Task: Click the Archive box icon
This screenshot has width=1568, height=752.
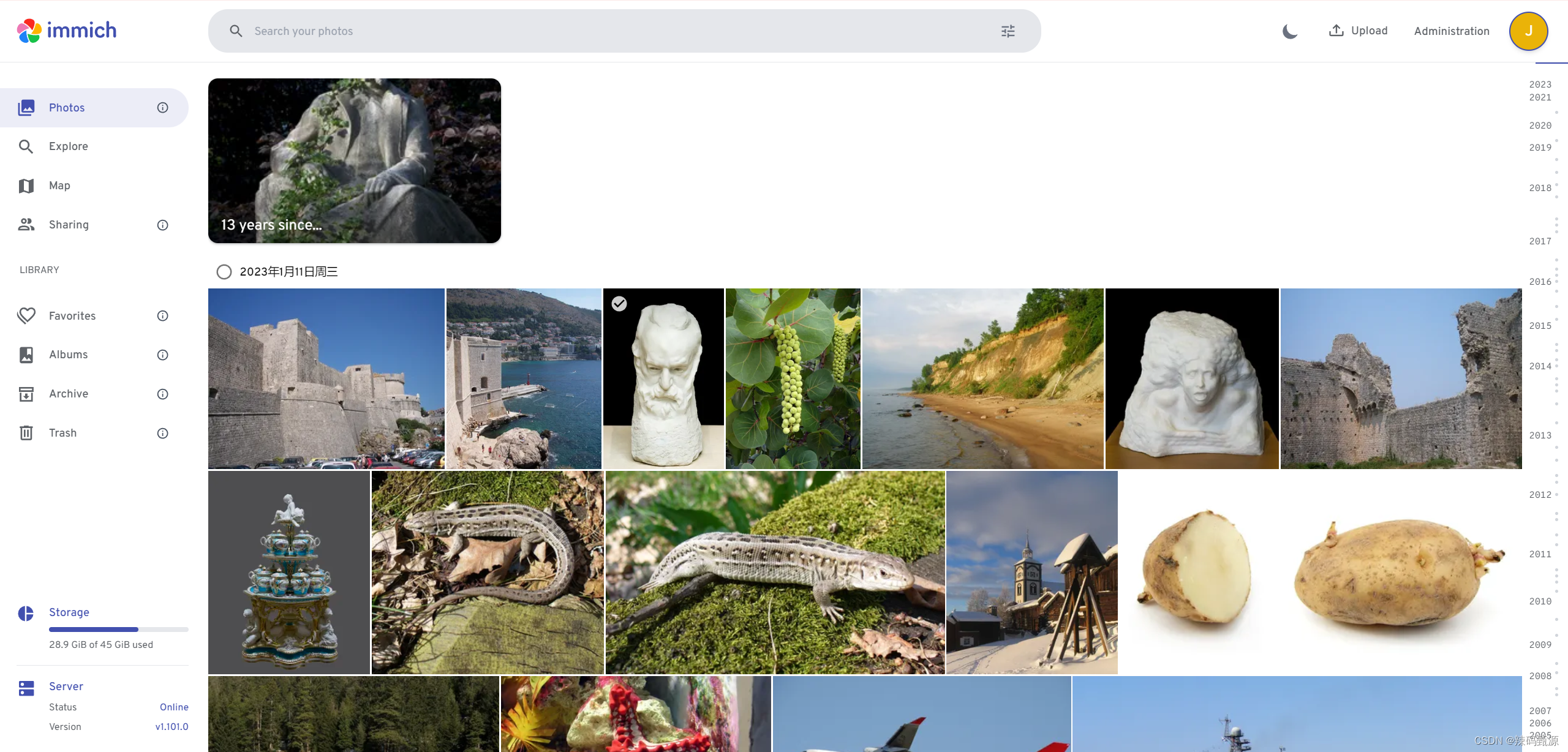Action: pos(26,394)
